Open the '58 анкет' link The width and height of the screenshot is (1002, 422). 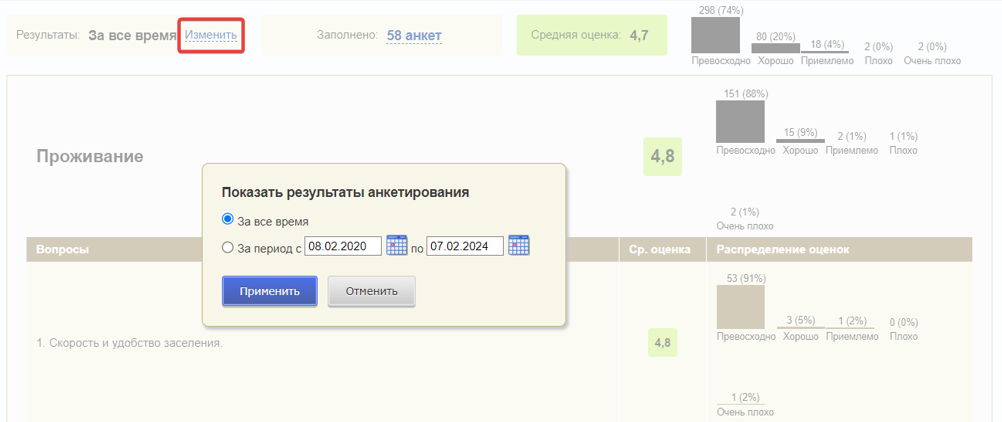point(414,35)
